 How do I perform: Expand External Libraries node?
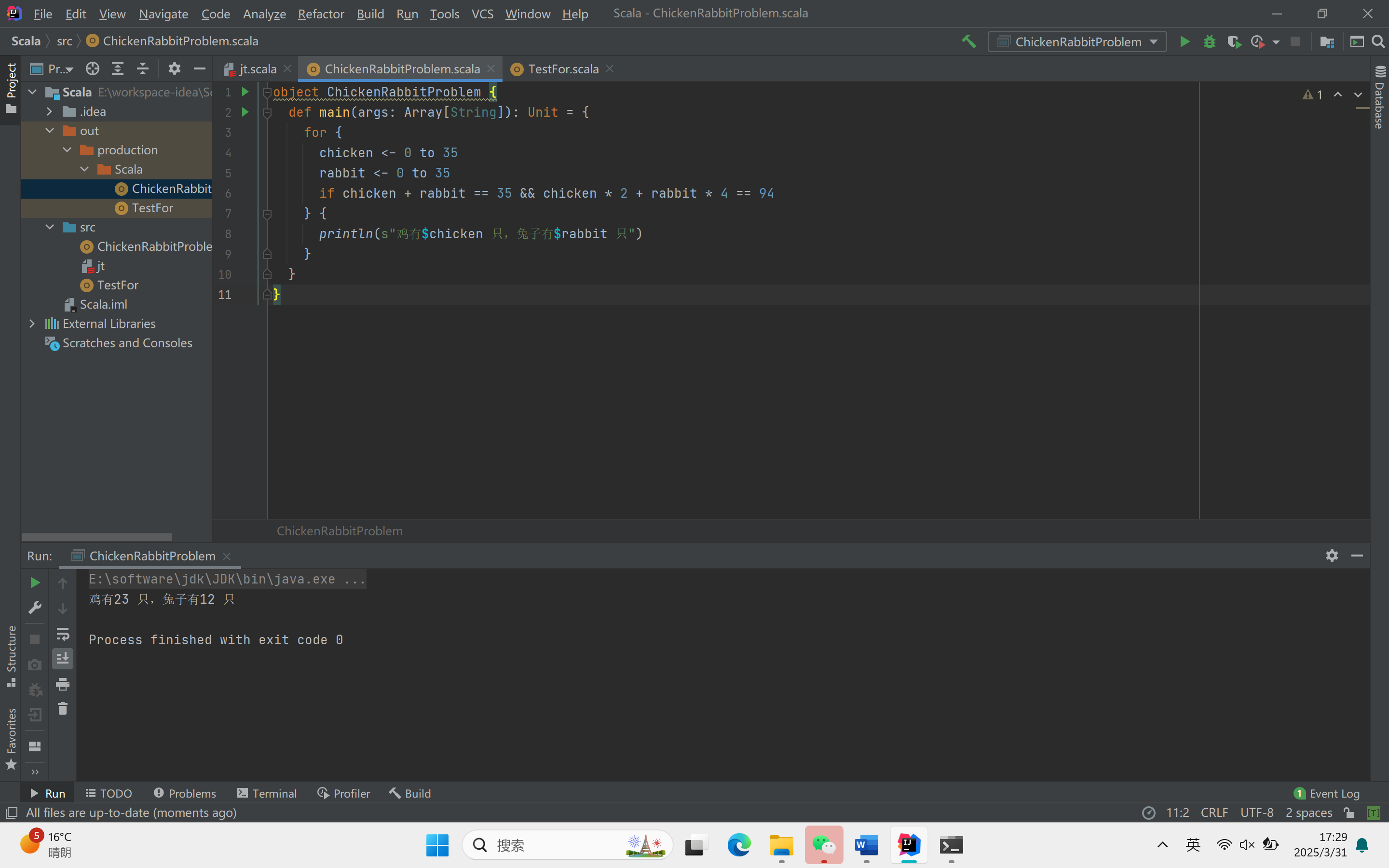(x=32, y=324)
